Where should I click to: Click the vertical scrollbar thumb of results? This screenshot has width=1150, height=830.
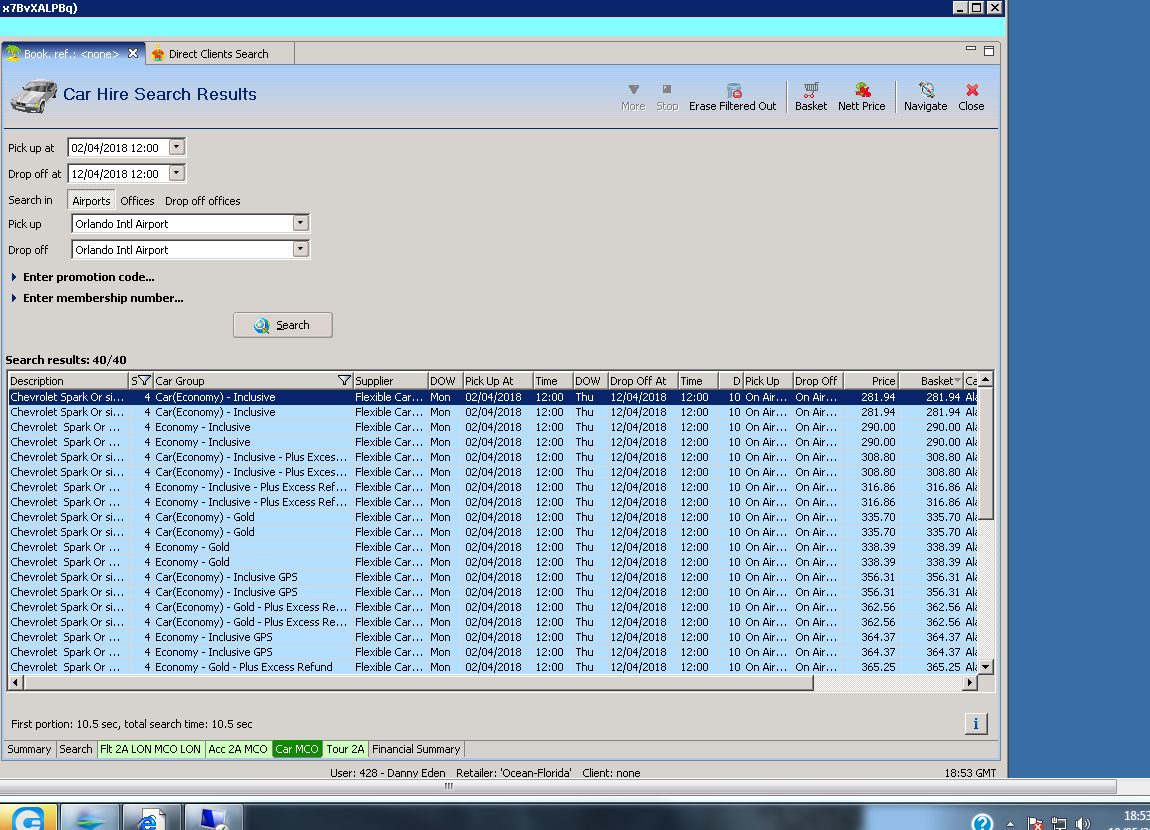click(986, 453)
